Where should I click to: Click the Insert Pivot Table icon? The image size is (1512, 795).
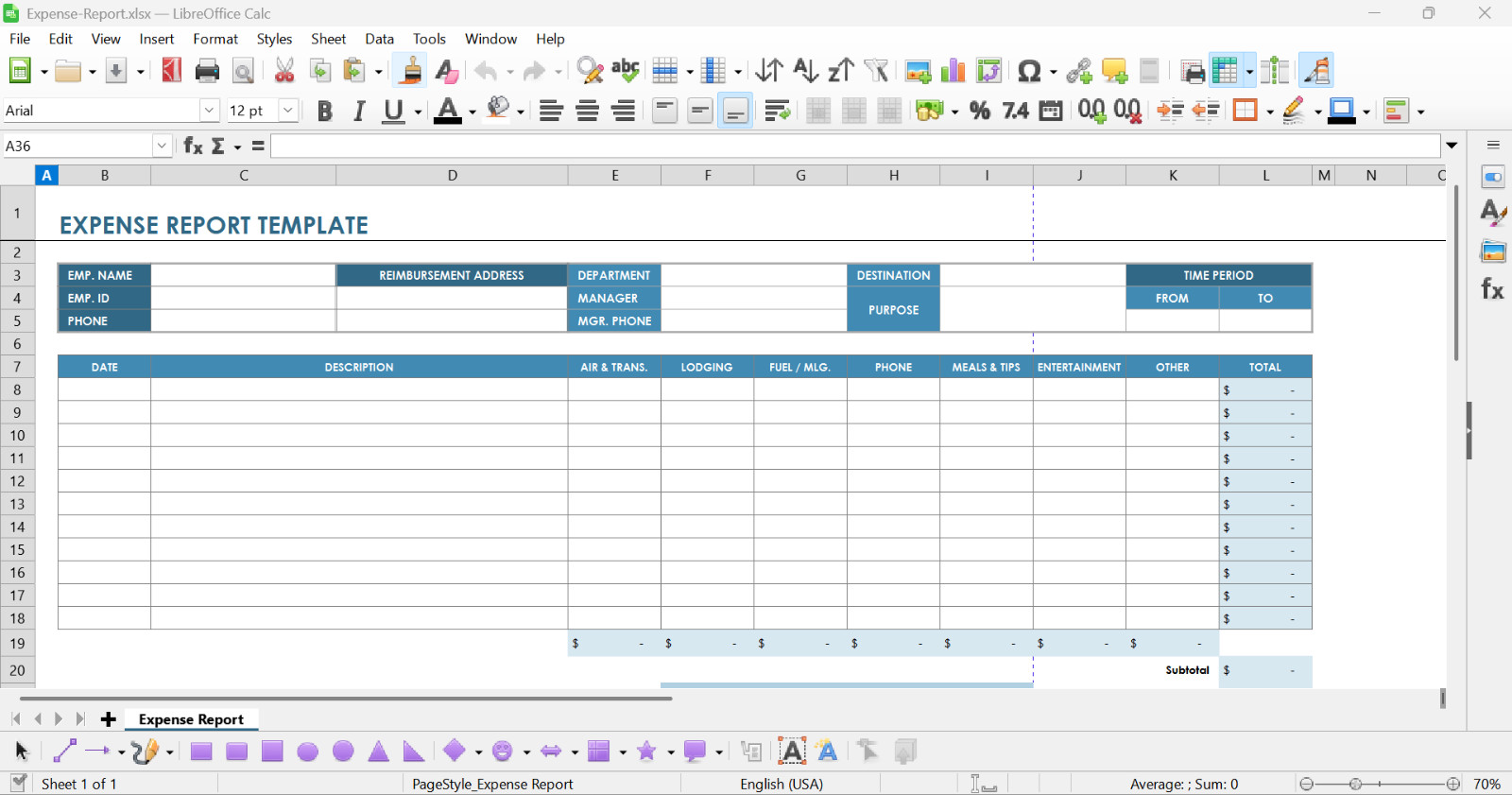[989, 71]
